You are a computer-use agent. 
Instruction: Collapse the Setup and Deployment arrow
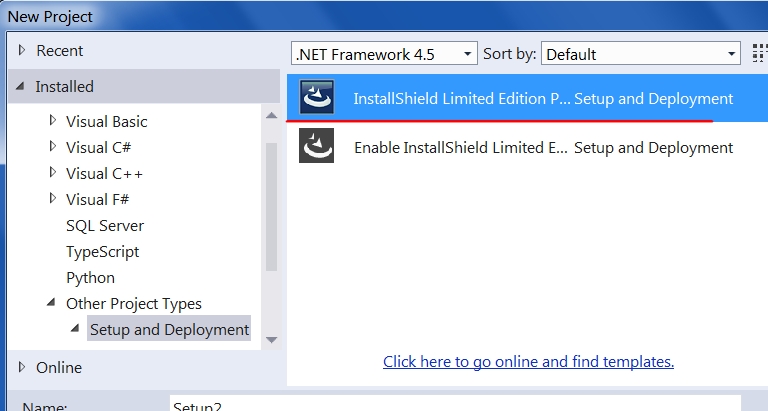[74, 328]
